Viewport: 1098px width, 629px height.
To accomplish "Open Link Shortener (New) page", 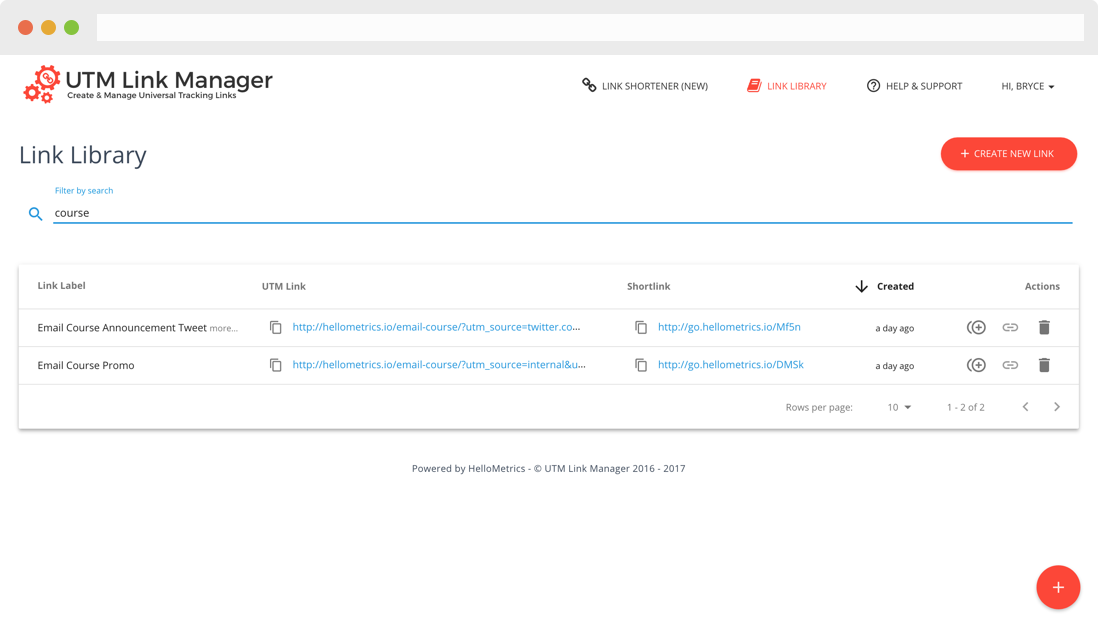I will click(x=645, y=86).
